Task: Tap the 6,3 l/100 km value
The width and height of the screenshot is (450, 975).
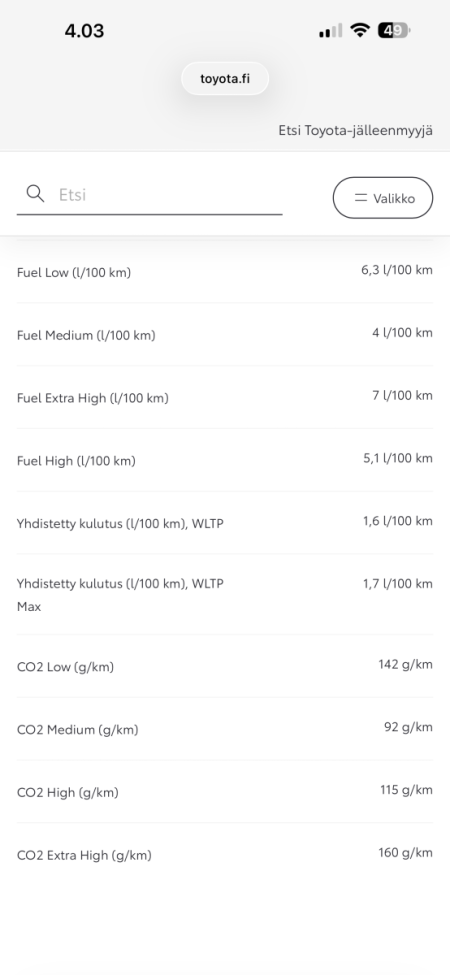Action: tap(397, 270)
